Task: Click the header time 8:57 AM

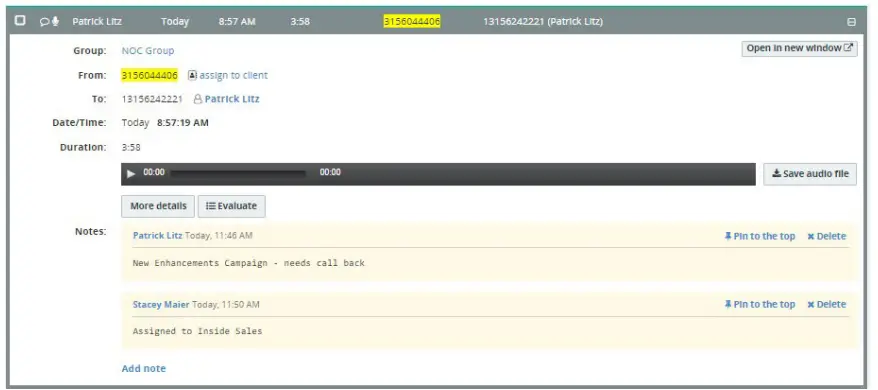Action: 237,22
